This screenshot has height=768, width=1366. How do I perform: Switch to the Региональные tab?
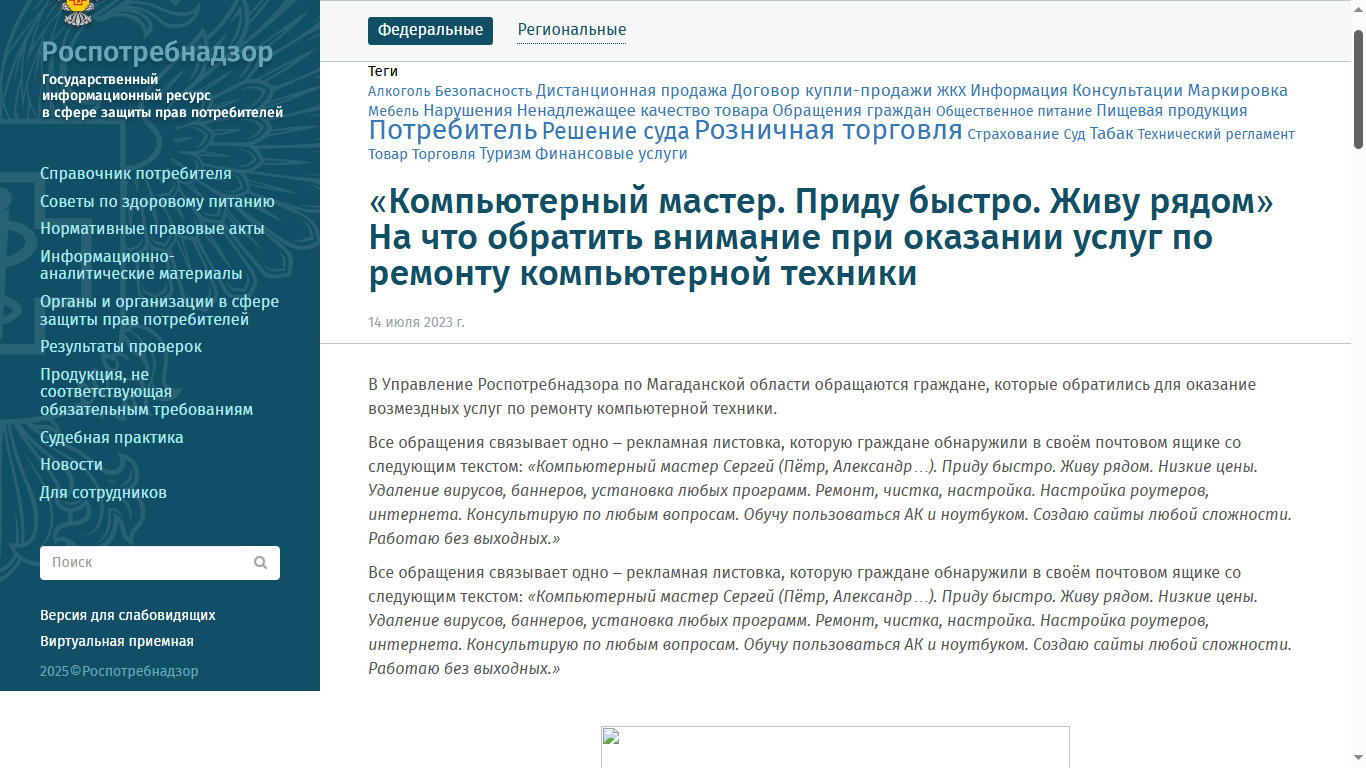(x=572, y=30)
